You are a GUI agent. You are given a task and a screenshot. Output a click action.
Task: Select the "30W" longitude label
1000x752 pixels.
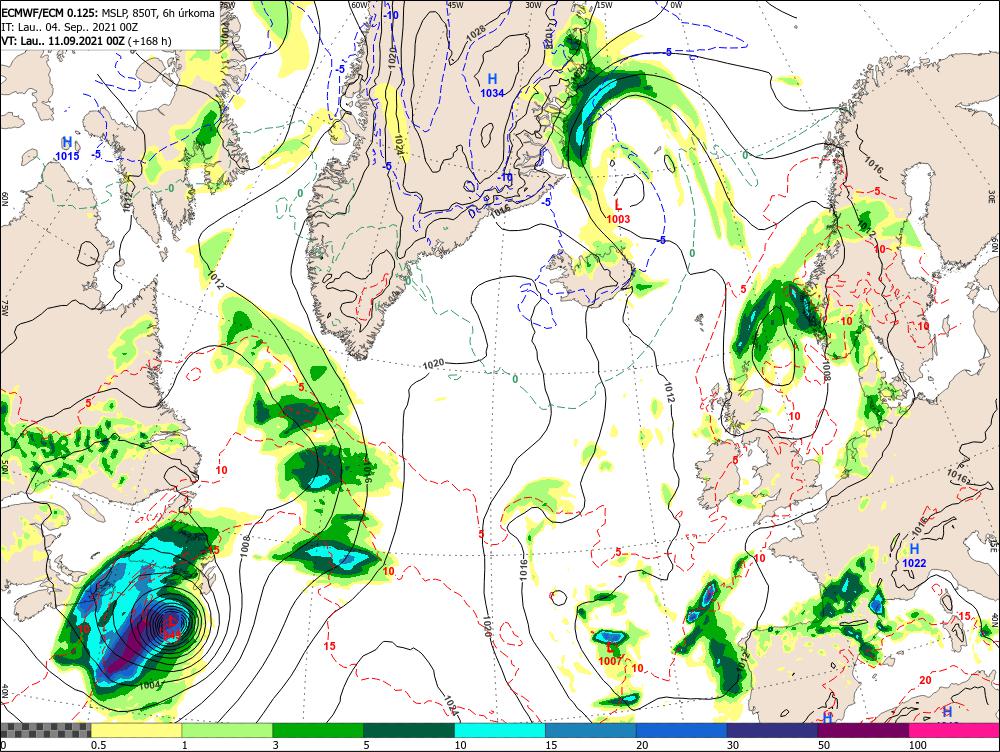point(533,5)
